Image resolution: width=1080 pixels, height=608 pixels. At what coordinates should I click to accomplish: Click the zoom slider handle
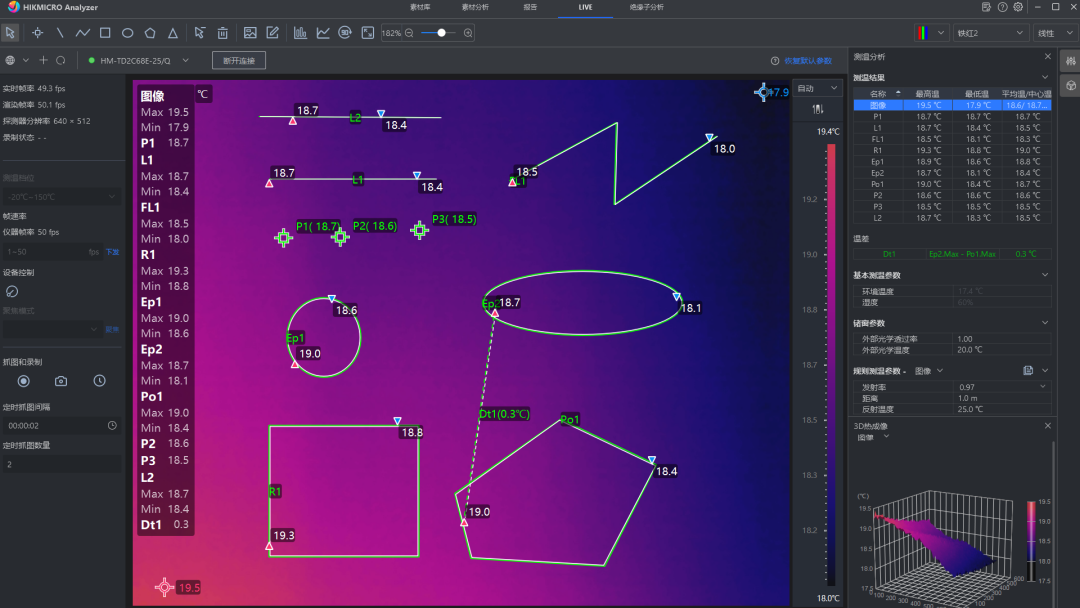coord(441,33)
